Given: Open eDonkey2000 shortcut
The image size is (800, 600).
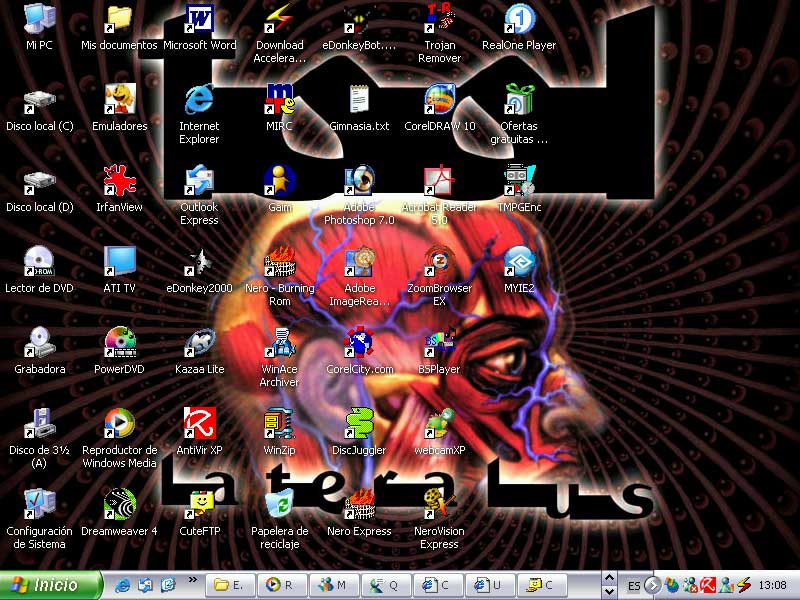Looking at the screenshot, I should tap(199, 262).
